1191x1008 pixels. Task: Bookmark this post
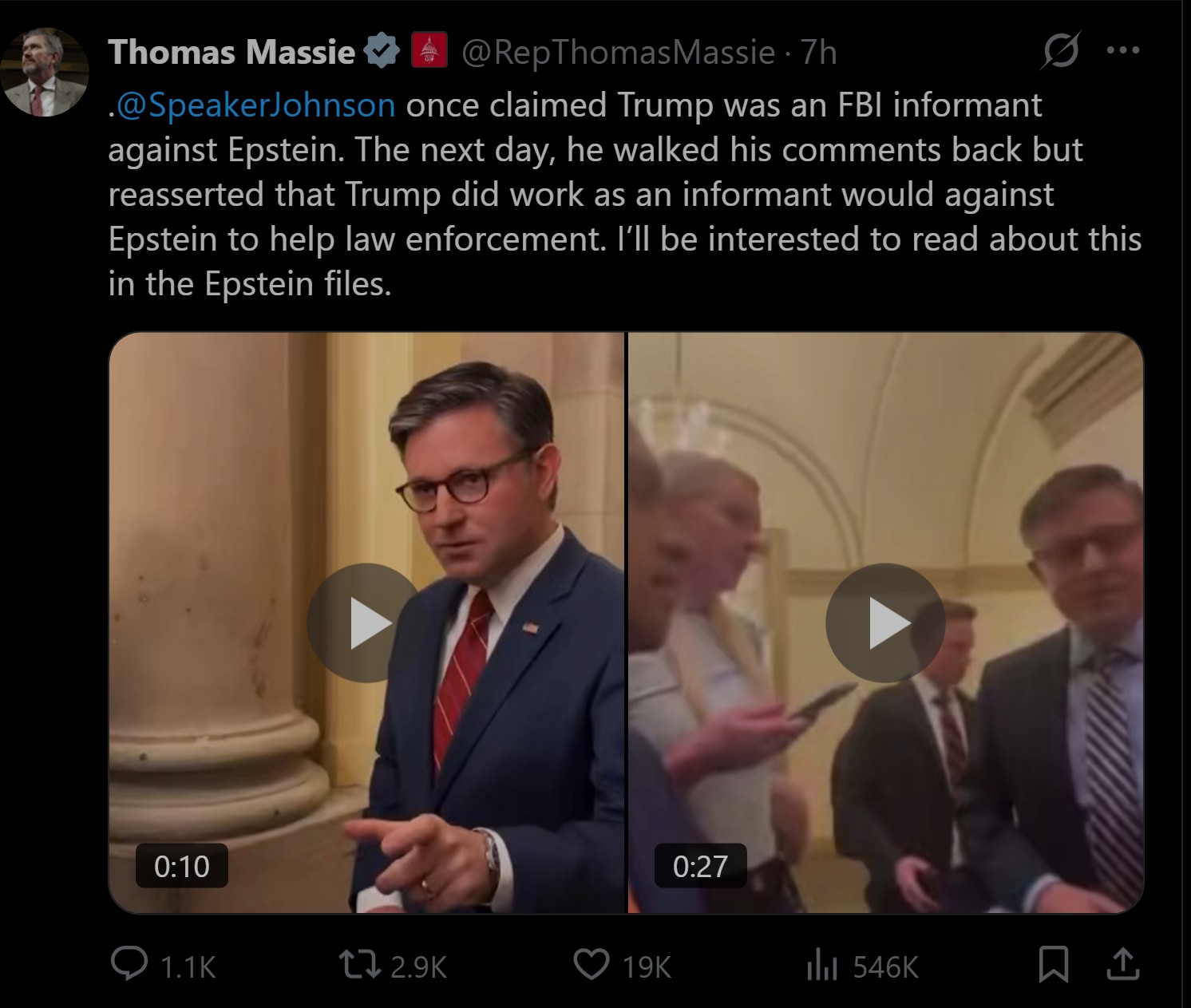[x=1053, y=964]
